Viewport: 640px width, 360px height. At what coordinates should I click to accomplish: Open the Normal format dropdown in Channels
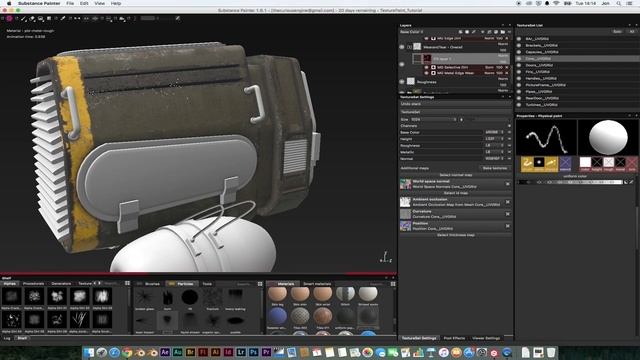493,158
